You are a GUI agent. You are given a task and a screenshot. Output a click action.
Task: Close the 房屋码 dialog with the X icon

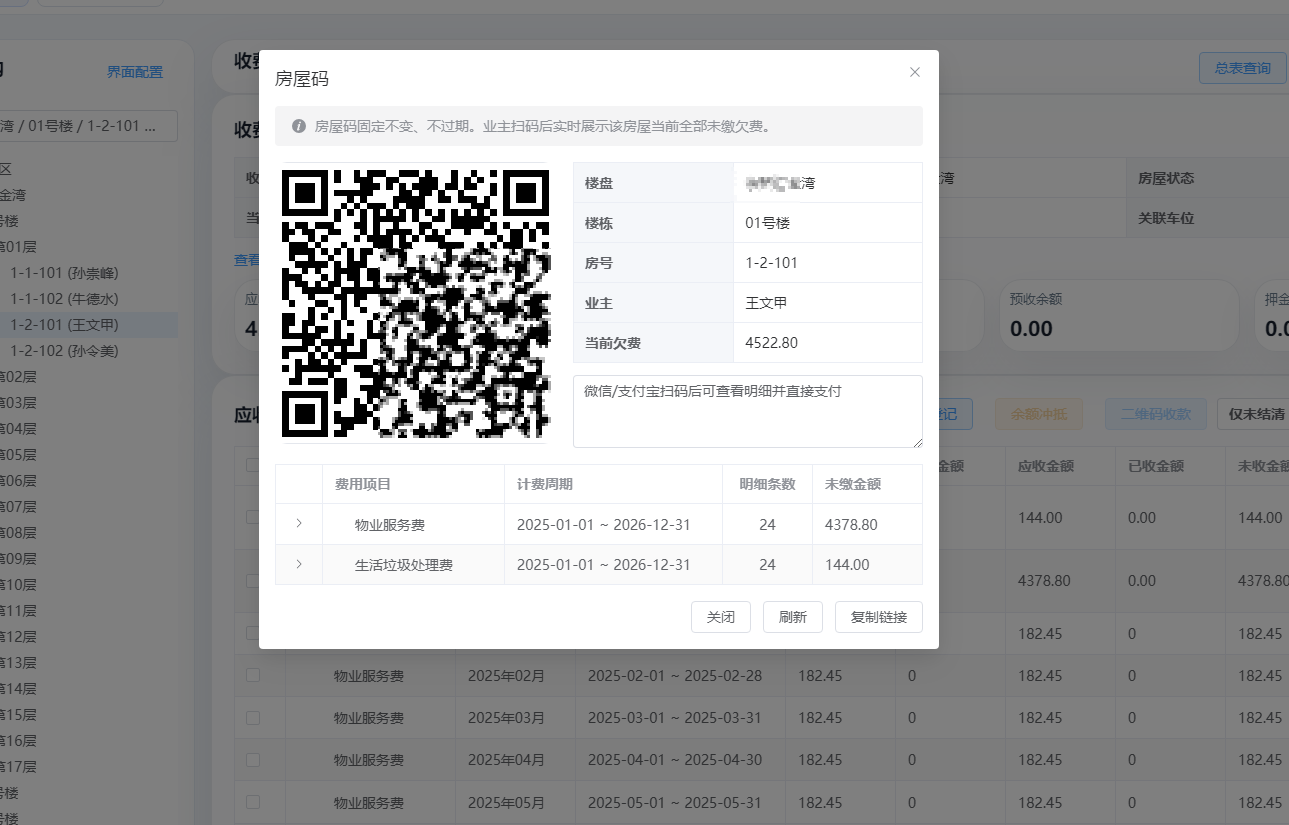click(x=914, y=72)
